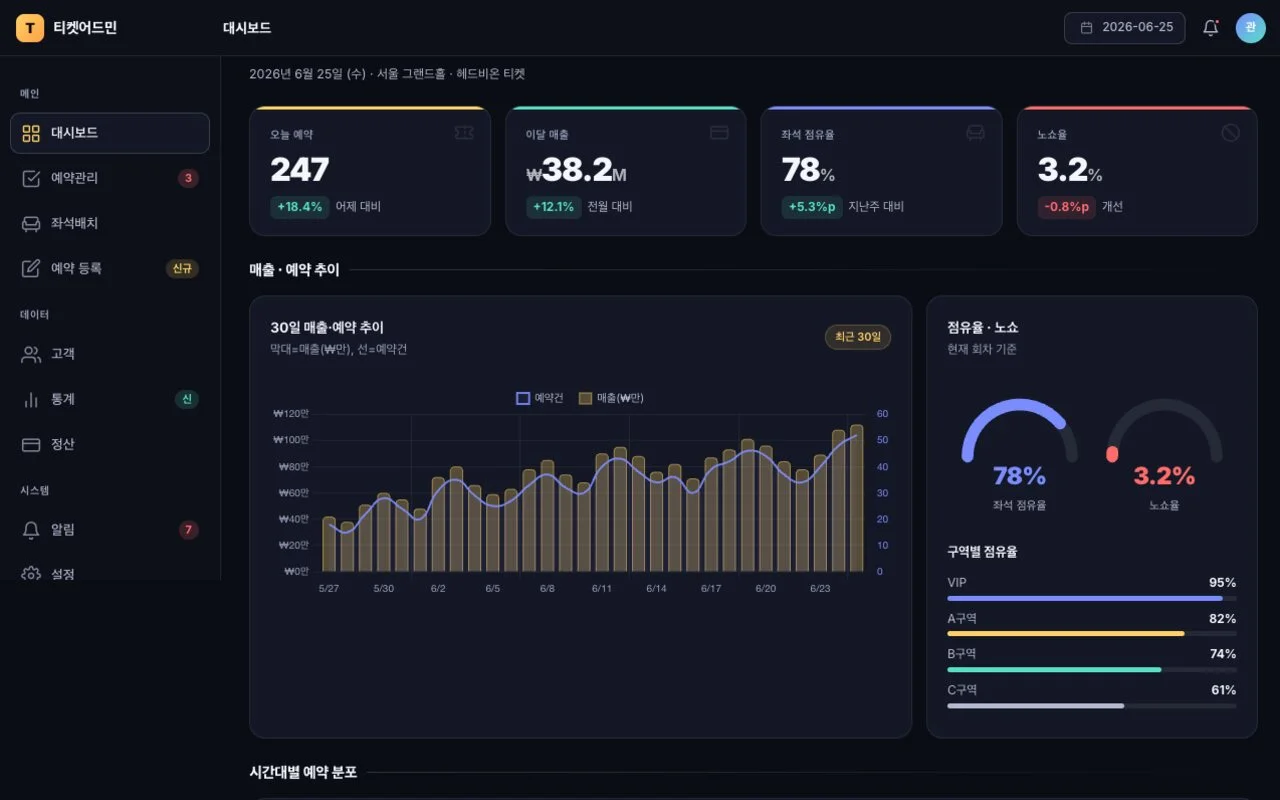Image resolution: width=1280 pixels, height=800 pixels.
Task: Click the 95% VIP value
Action: click(x=1222, y=583)
